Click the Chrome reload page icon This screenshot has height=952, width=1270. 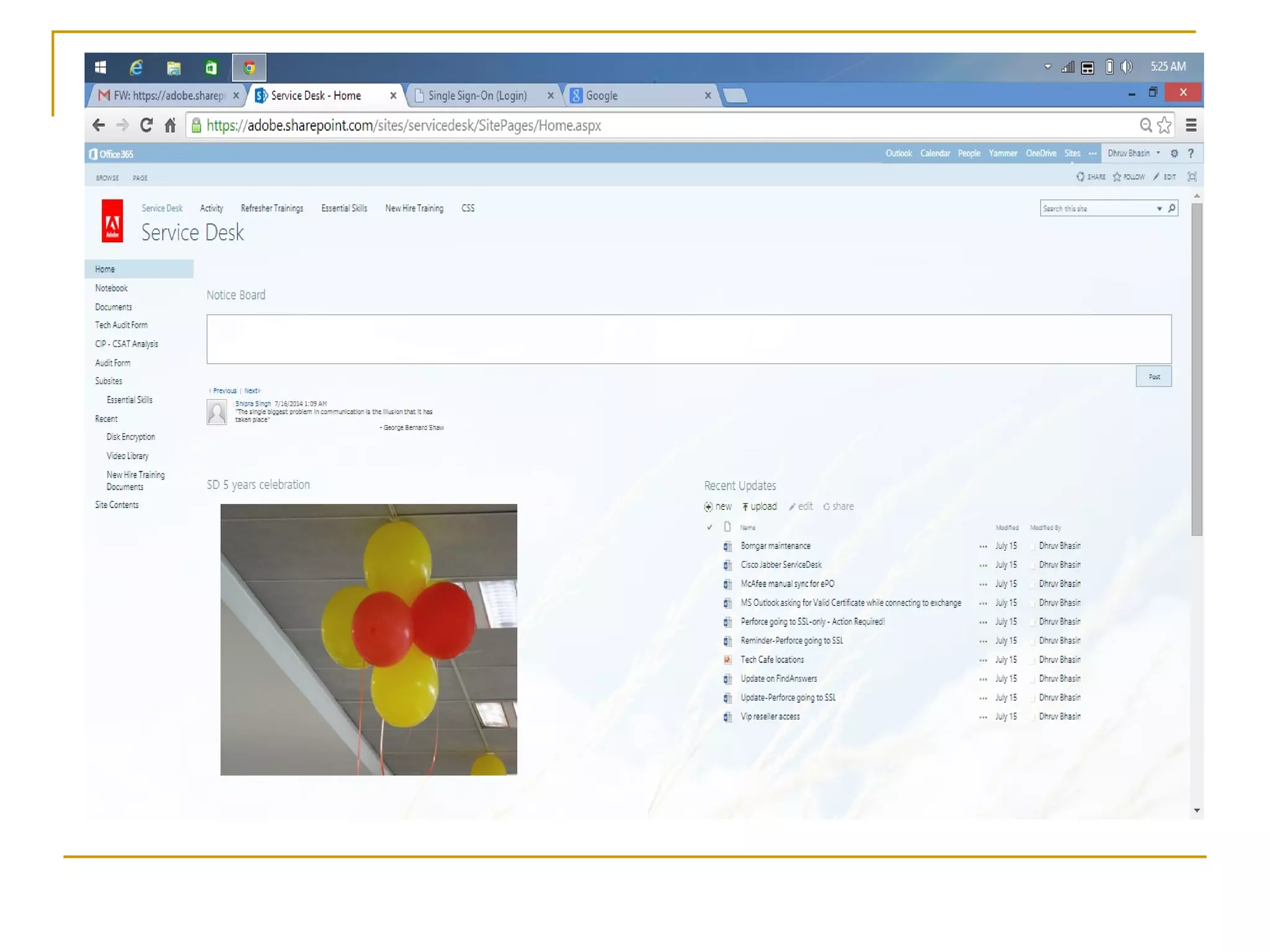(x=146, y=126)
